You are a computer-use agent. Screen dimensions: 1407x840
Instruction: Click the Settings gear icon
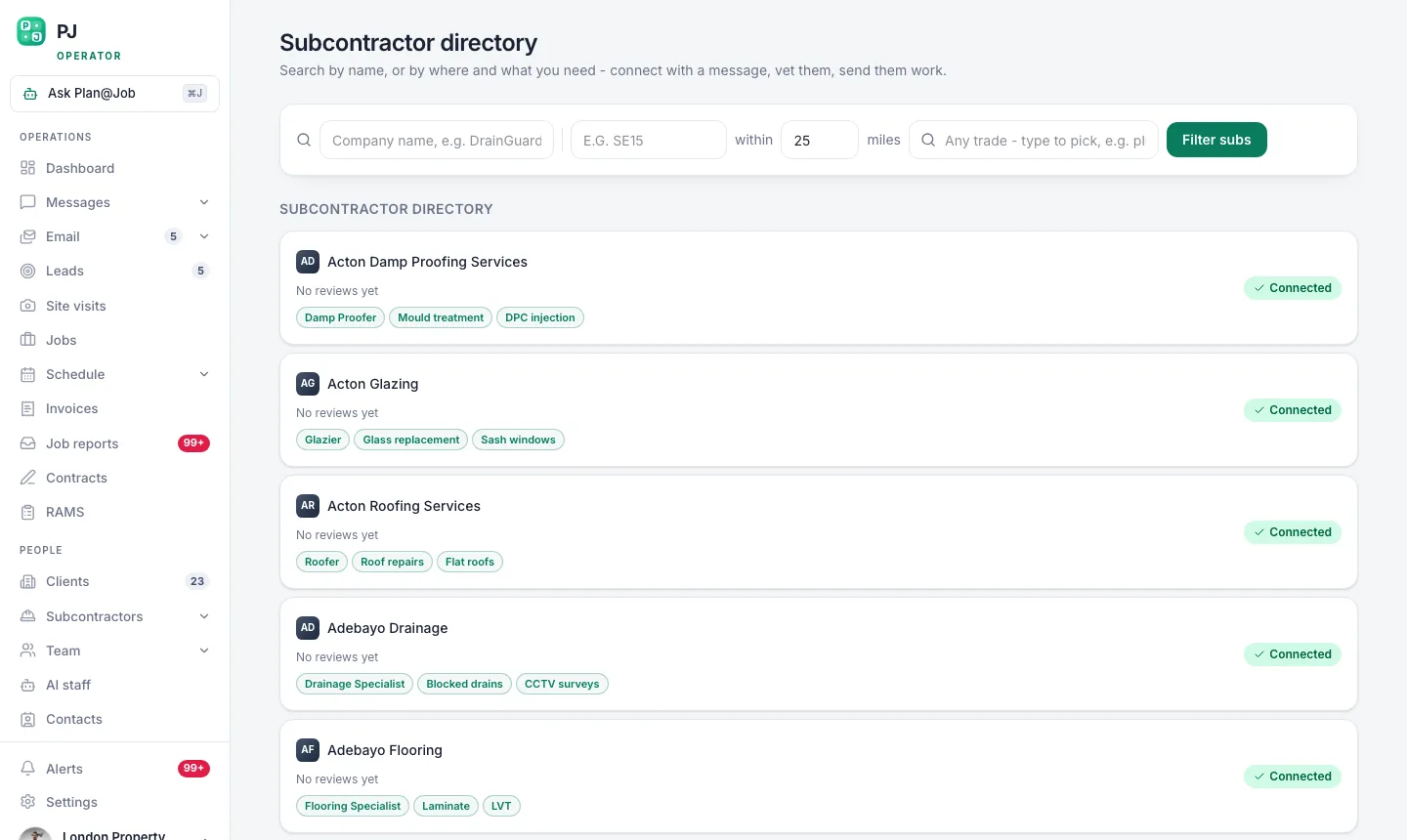[27, 802]
